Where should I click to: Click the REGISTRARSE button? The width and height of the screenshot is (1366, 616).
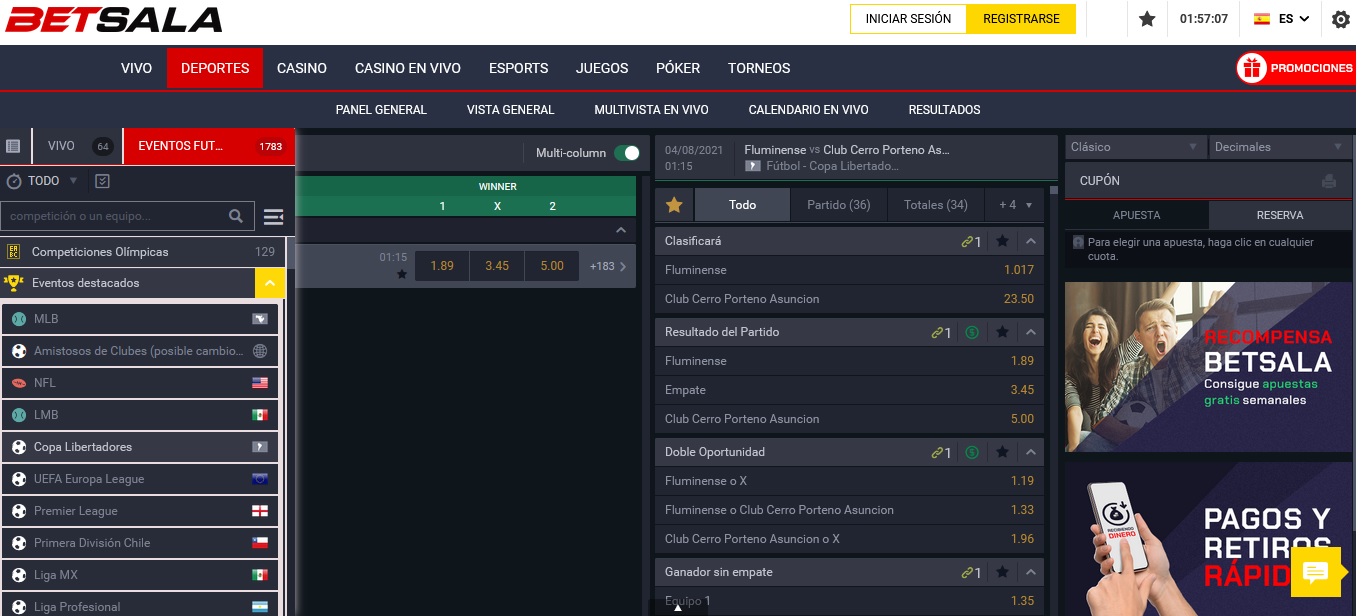(1021, 19)
